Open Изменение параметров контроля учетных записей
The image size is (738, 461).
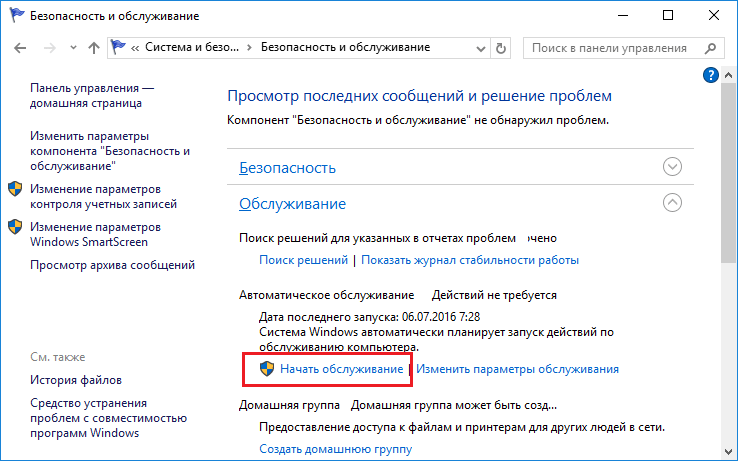point(104,196)
